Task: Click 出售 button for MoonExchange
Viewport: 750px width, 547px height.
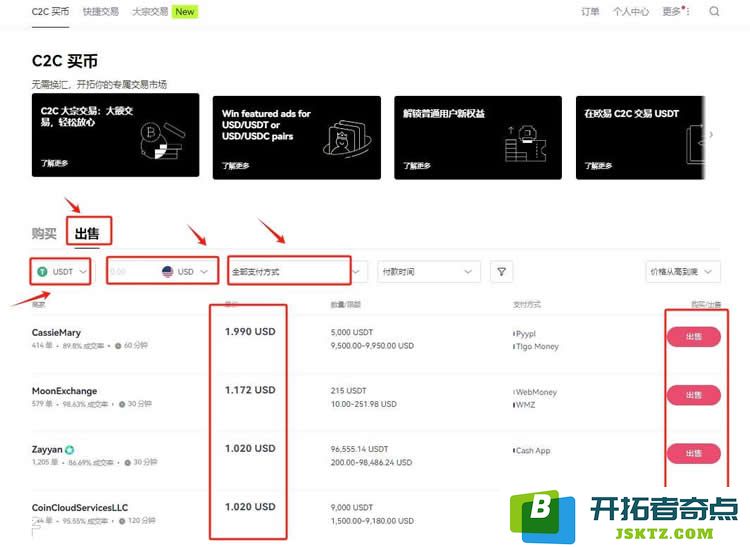Action: (x=694, y=395)
